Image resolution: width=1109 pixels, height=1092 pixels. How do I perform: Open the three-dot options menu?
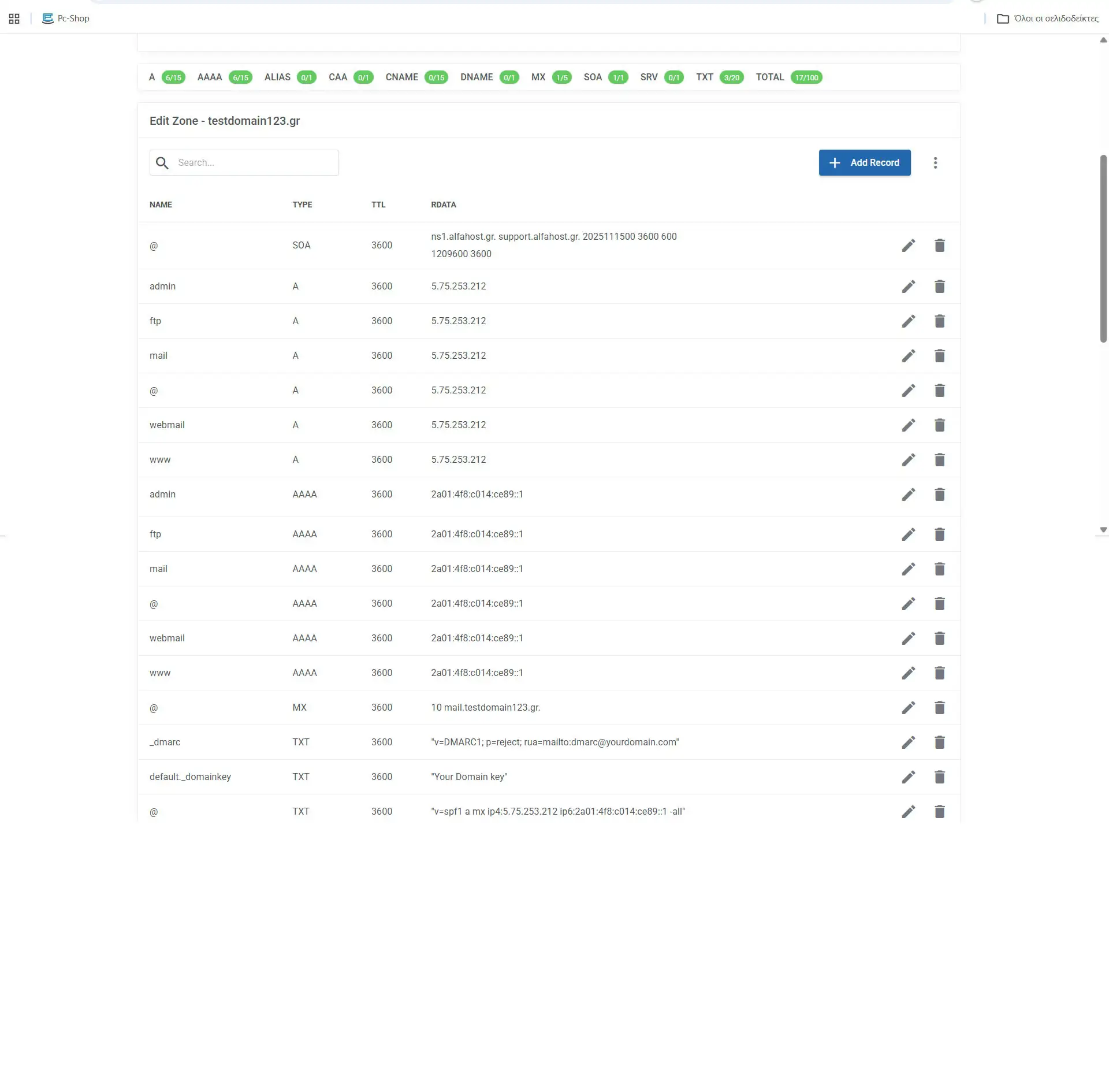(x=936, y=162)
